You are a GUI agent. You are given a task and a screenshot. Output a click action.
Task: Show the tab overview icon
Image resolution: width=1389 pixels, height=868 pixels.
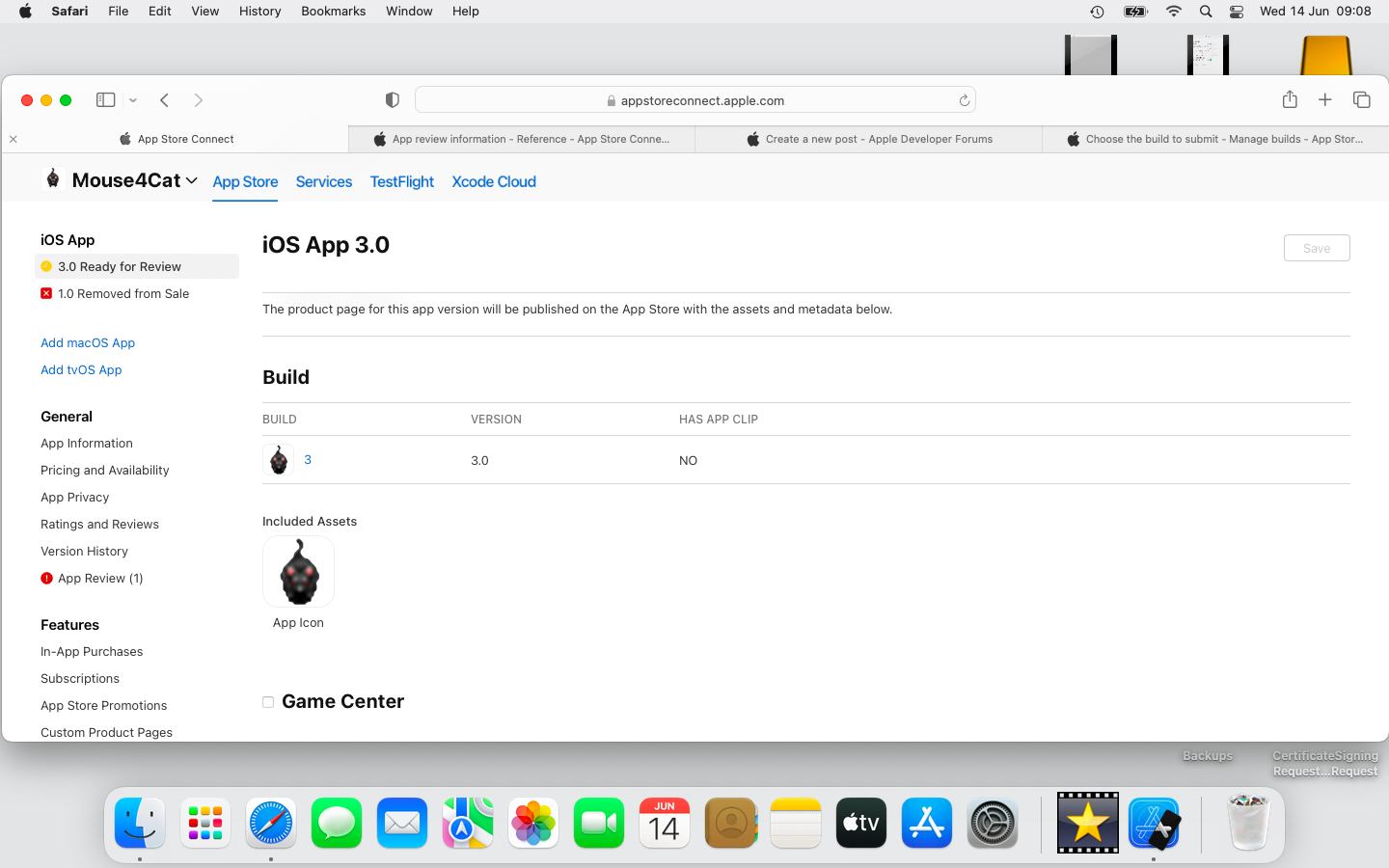[x=1362, y=99]
